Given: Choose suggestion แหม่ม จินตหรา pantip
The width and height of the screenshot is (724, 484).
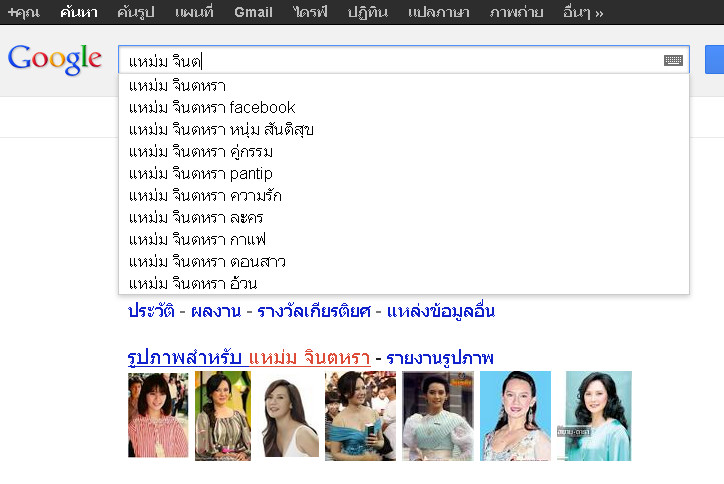Looking at the screenshot, I should (x=404, y=174).
